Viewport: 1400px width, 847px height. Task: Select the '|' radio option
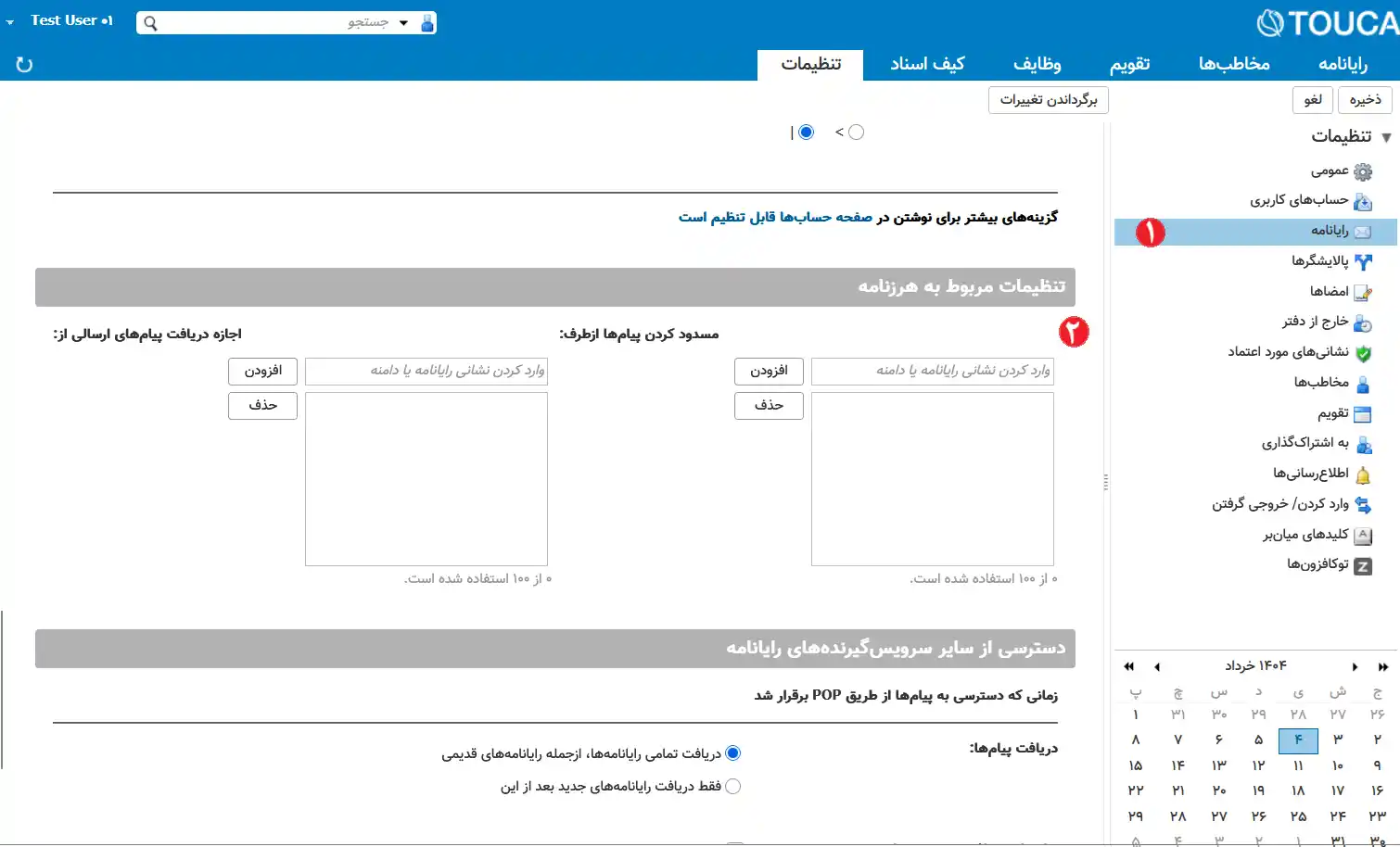pos(807,133)
